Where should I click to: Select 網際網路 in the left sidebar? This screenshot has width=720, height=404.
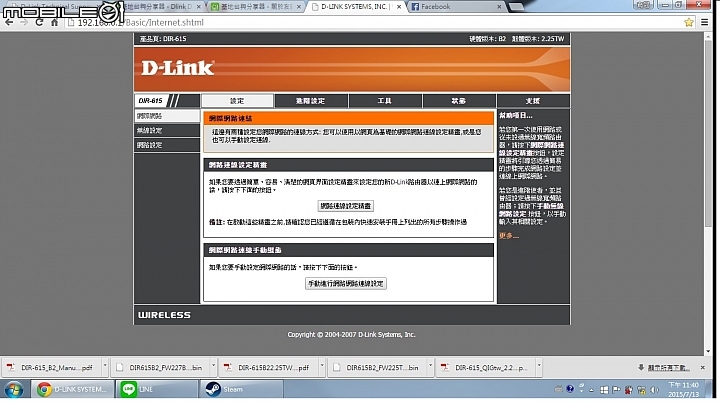tap(167, 116)
